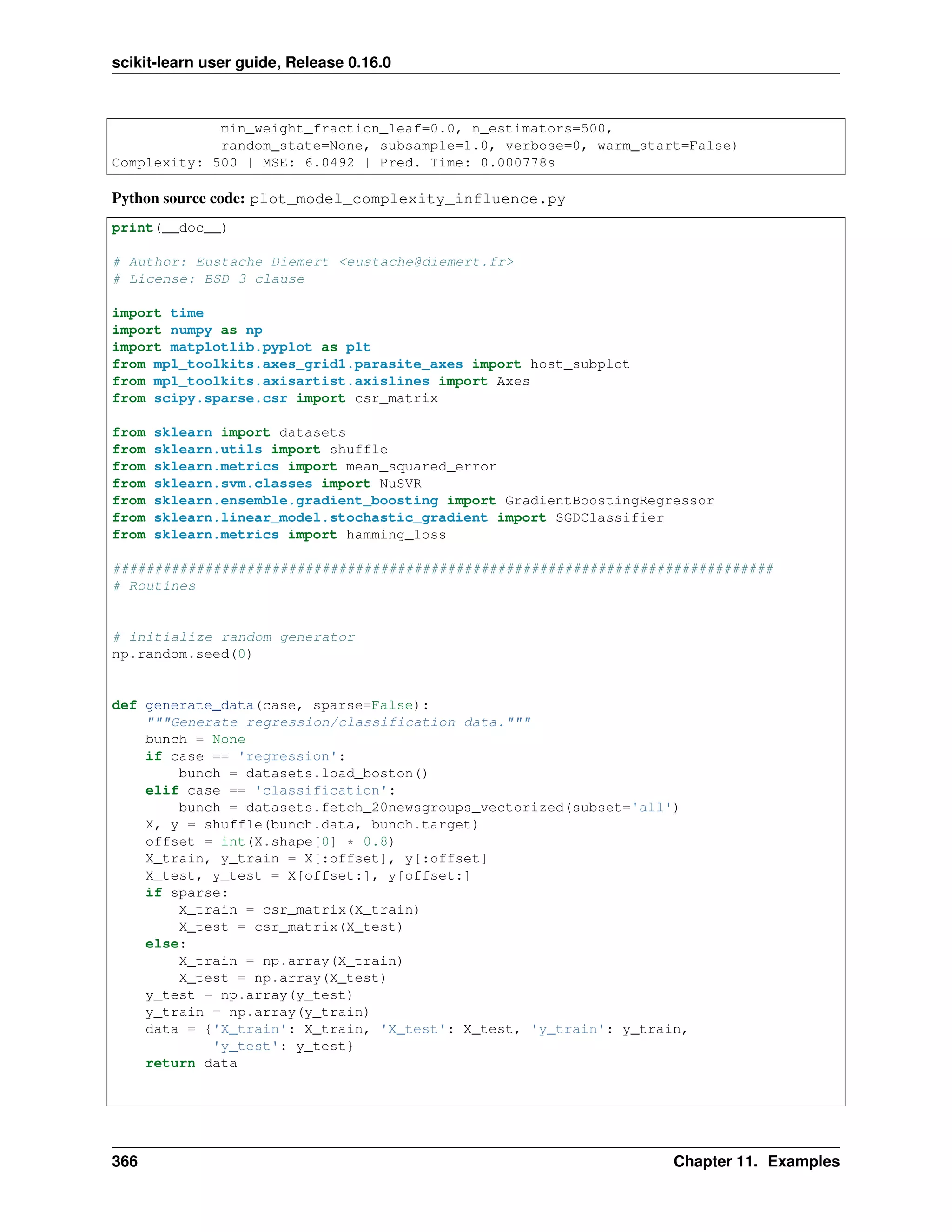
Task: Click the "data = {'X_train': X_train" line
Action: 417,1029
